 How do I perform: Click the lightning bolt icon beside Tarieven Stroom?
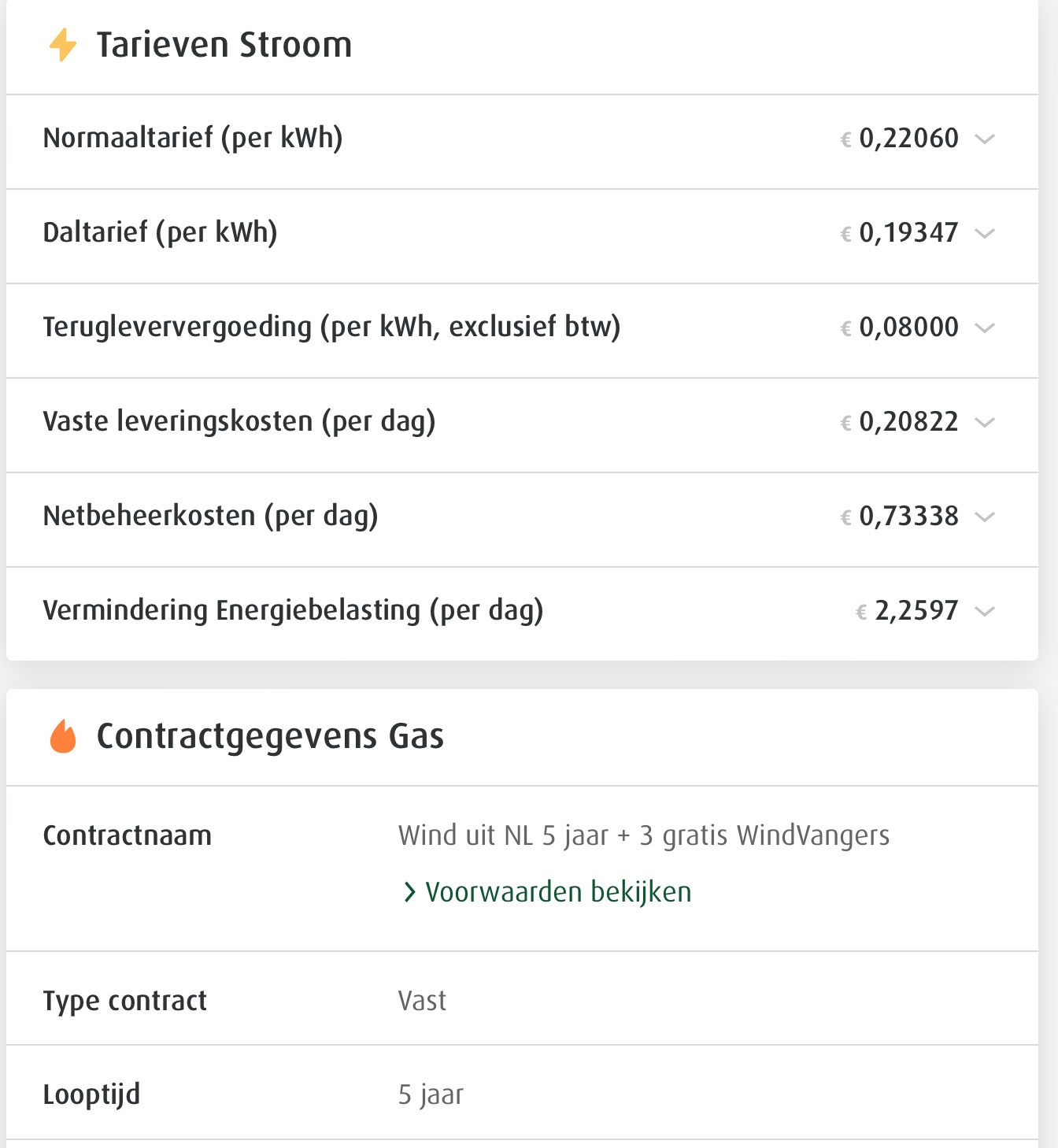(63, 45)
